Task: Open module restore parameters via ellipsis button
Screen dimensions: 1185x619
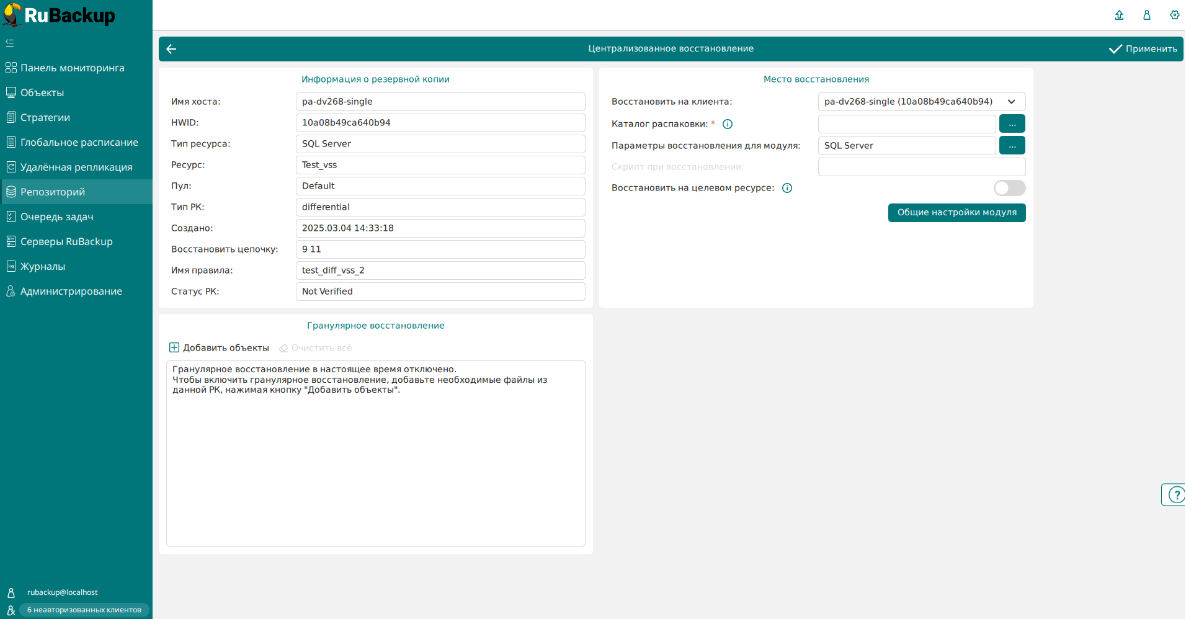Action: [x=1012, y=146]
